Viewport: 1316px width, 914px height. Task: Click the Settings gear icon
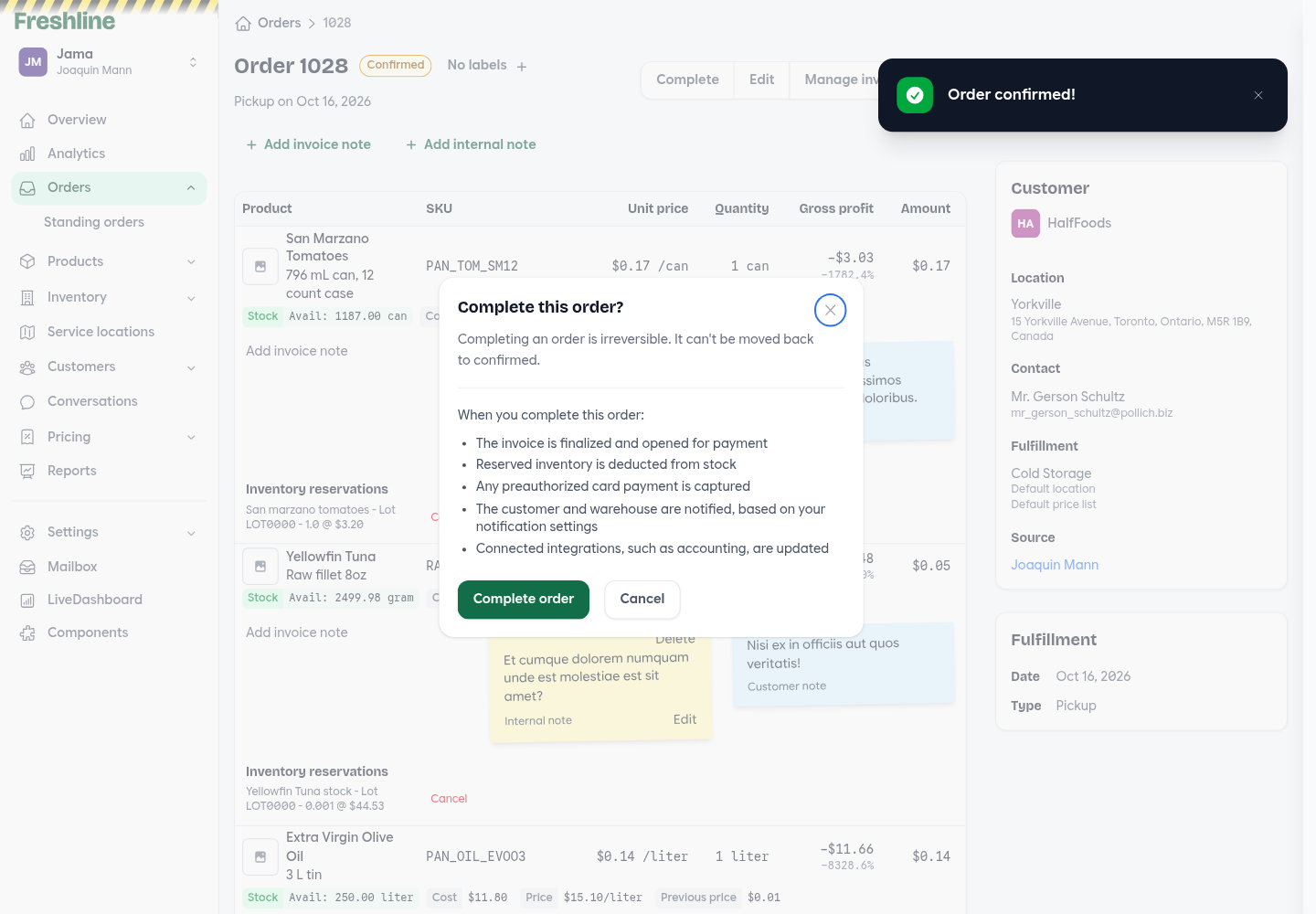tap(27, 532)
